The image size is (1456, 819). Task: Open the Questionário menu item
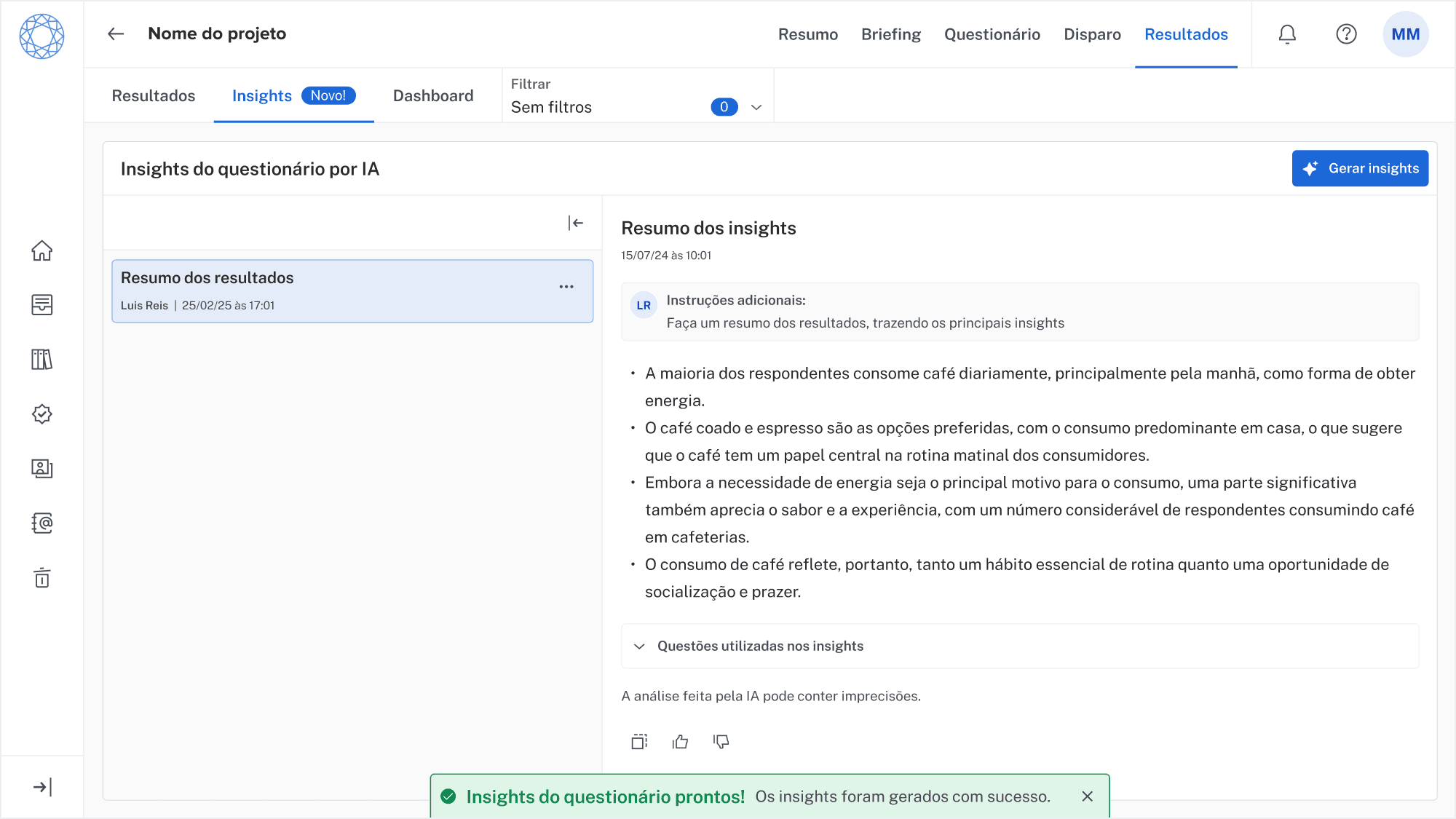pos(992,33)
